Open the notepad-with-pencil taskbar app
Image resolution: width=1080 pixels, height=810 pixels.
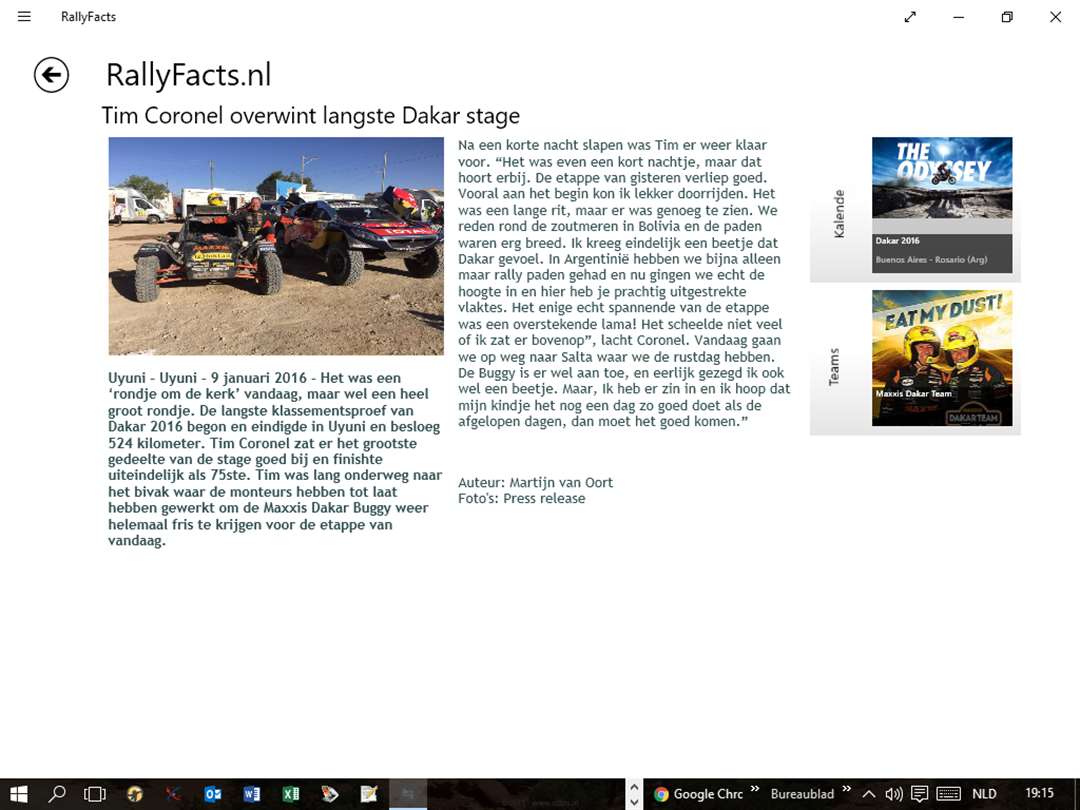(369, 794)
